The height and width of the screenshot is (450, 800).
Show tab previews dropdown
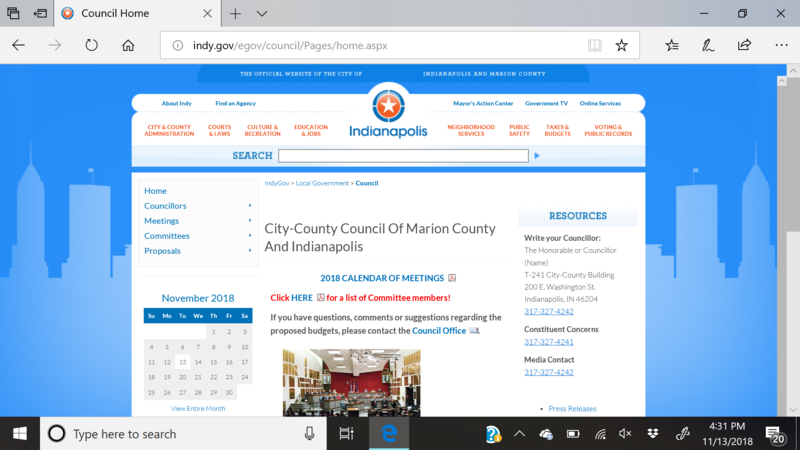point(262,14)
